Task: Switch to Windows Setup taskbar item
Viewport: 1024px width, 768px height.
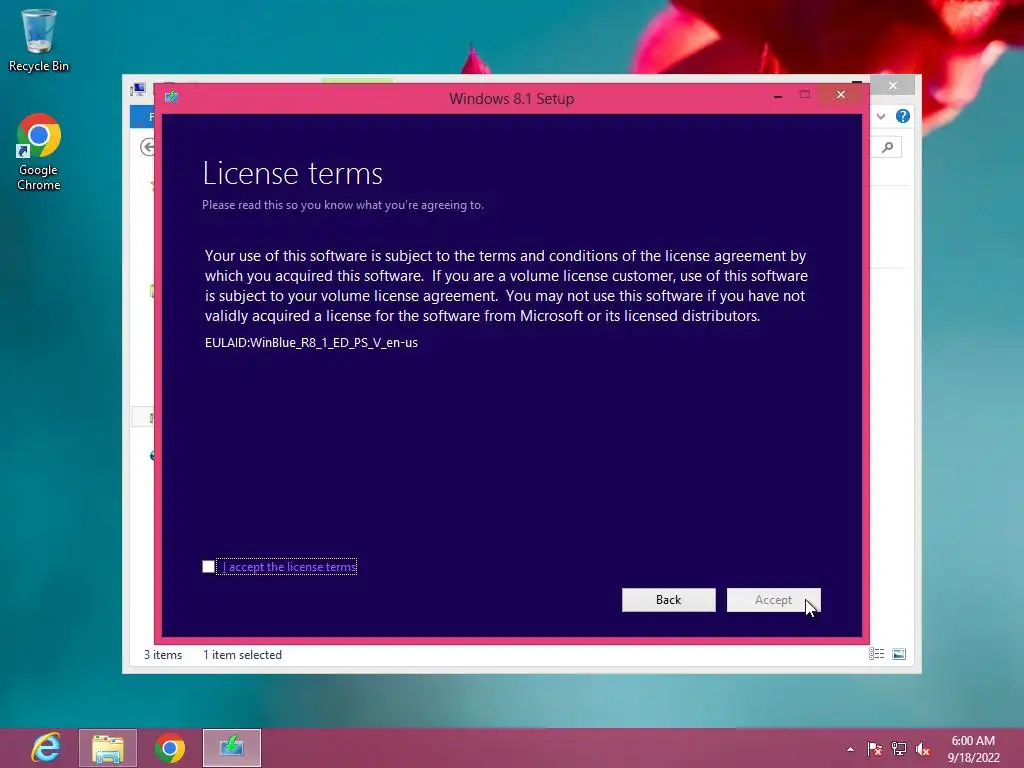Action: point(232,748)
